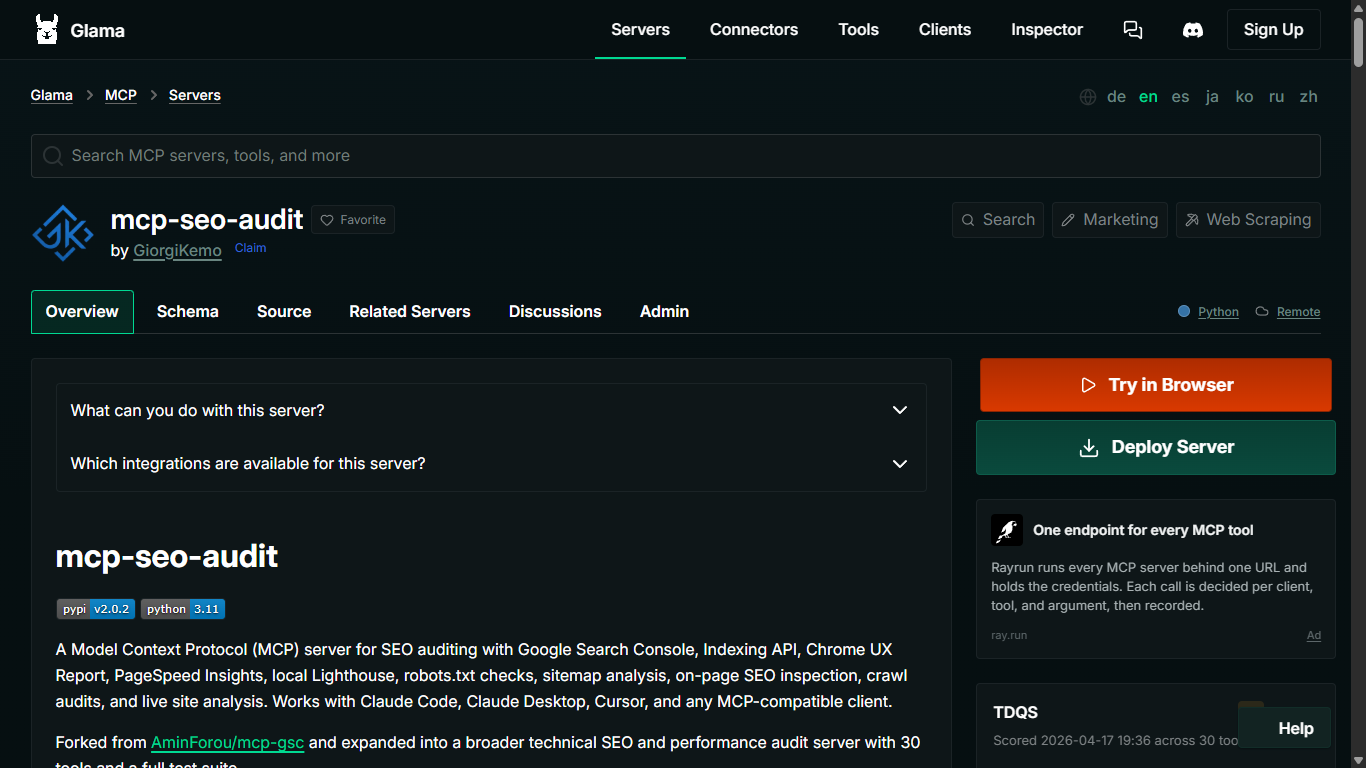Open the AminForou/mcp-gsc link
This screenshot has width=1366, height=768.
pos(228,743)
